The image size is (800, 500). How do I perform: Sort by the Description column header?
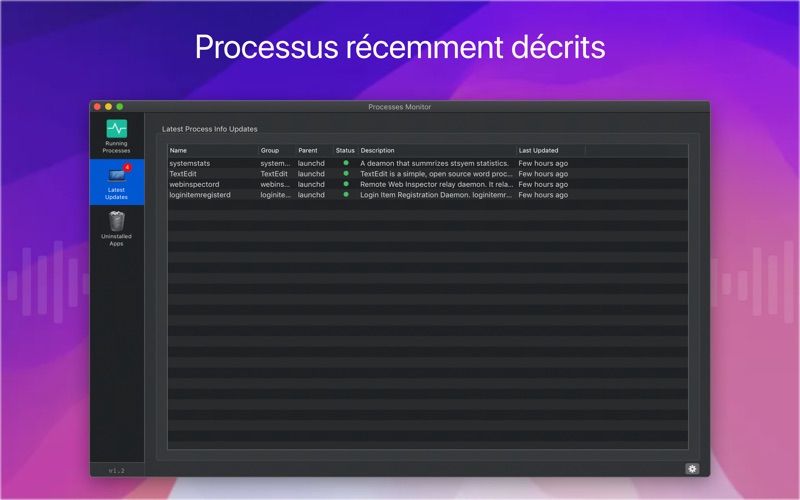click(x=437, y=151)
